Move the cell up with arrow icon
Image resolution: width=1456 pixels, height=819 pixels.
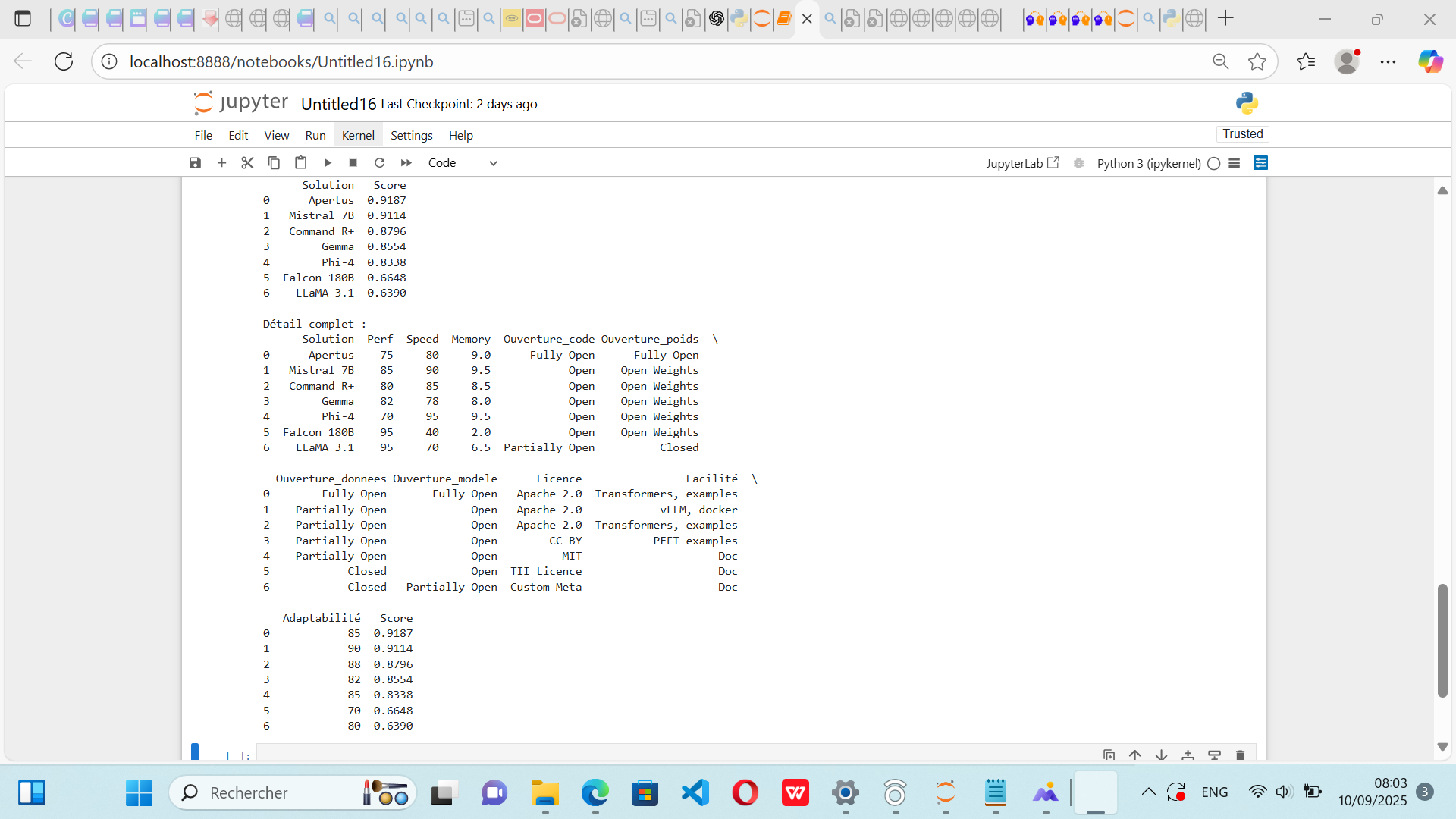click(x=1135, y=755)
